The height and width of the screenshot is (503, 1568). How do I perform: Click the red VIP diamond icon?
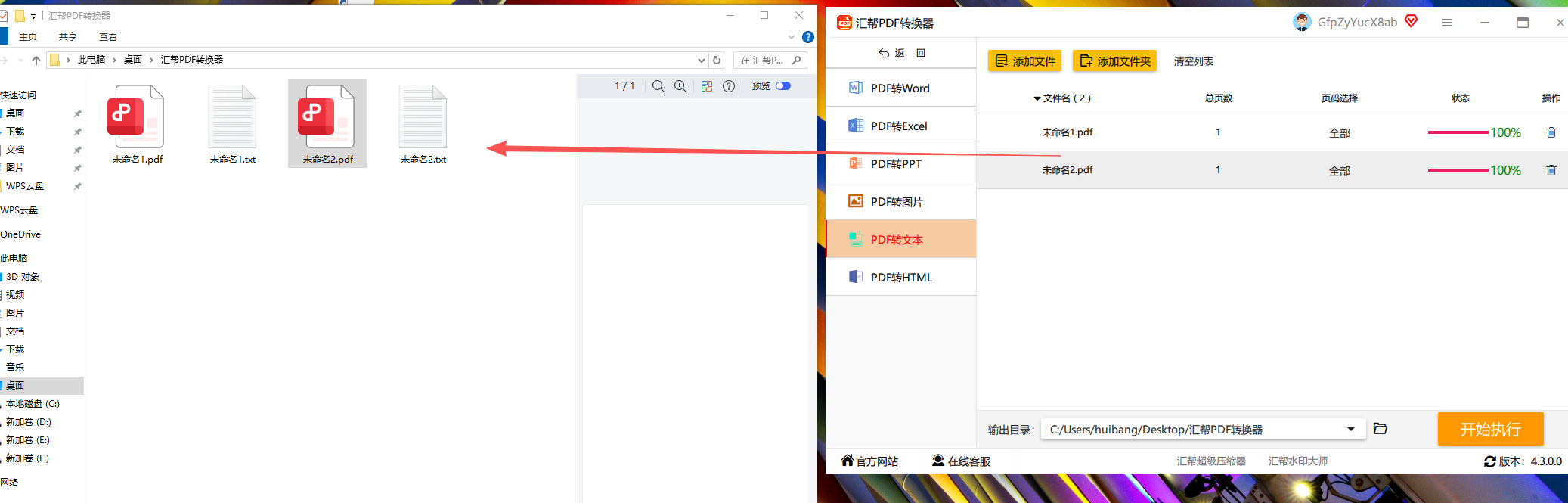(x=1411, y=21)
